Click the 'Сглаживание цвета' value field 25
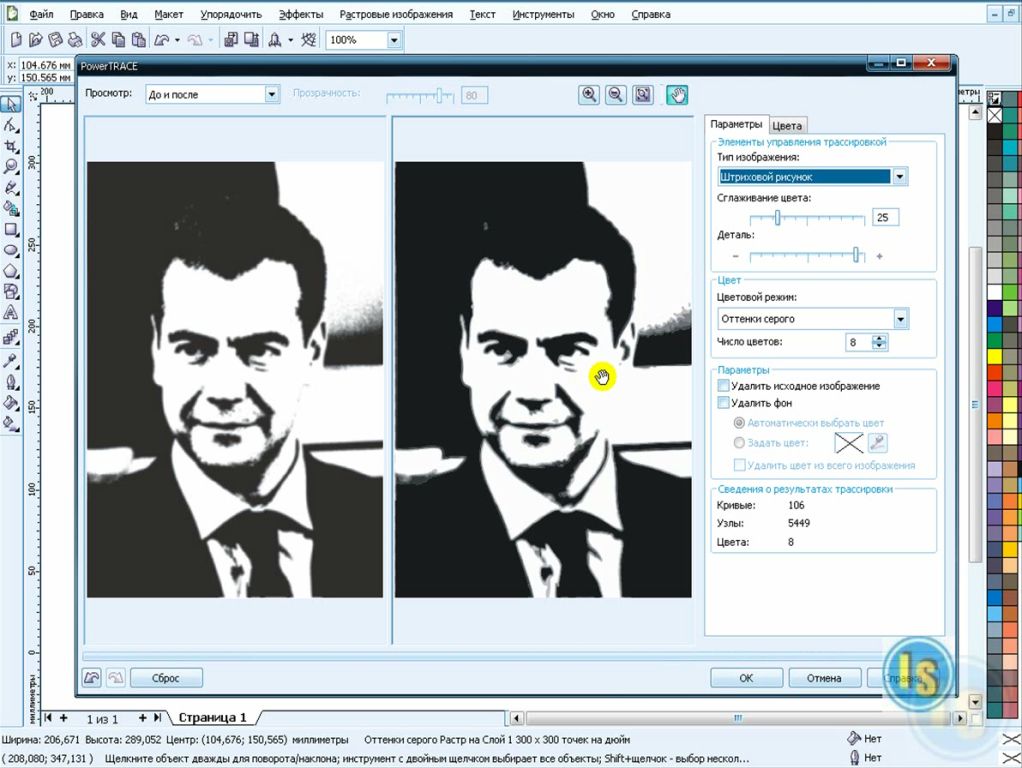Viewport: 1022px width, 768px height. click(885, 217)
